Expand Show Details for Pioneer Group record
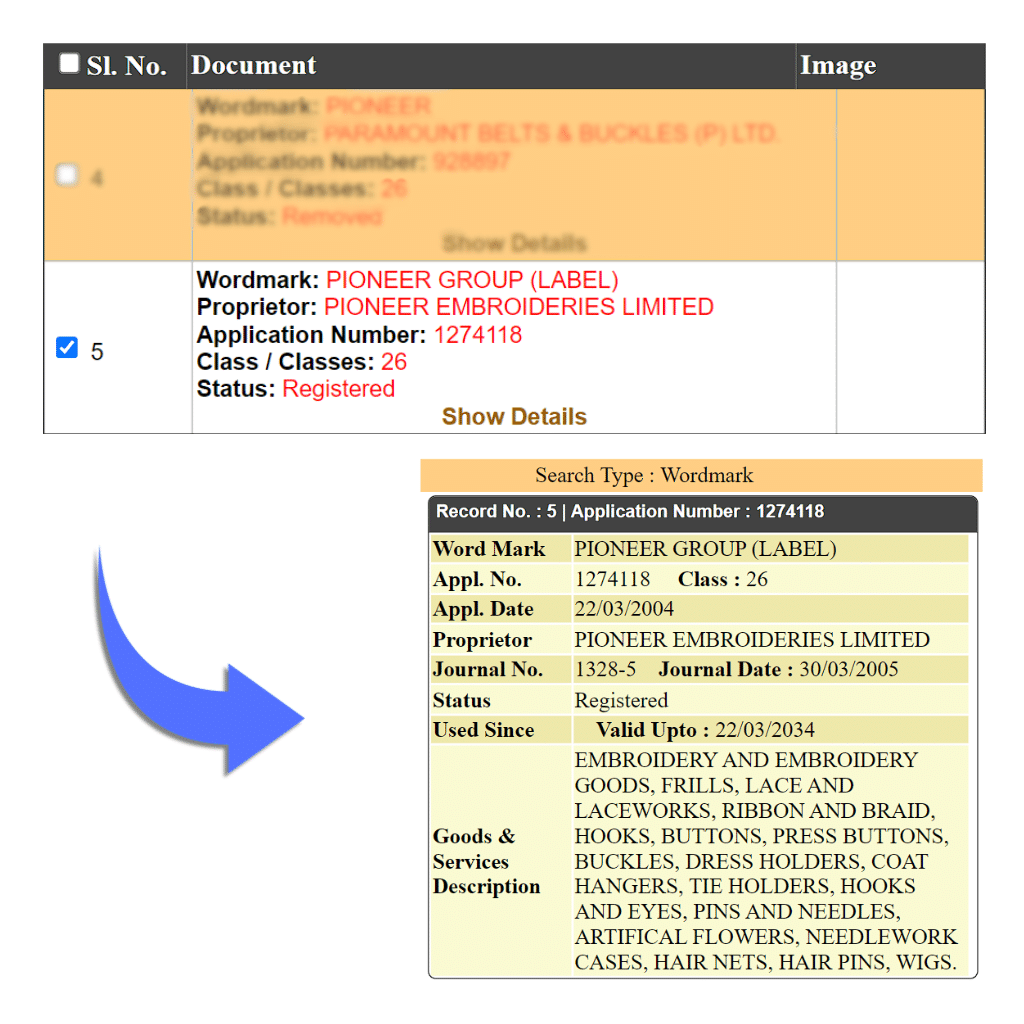Screen dimensions: 1024x1024 coord(514,416)
